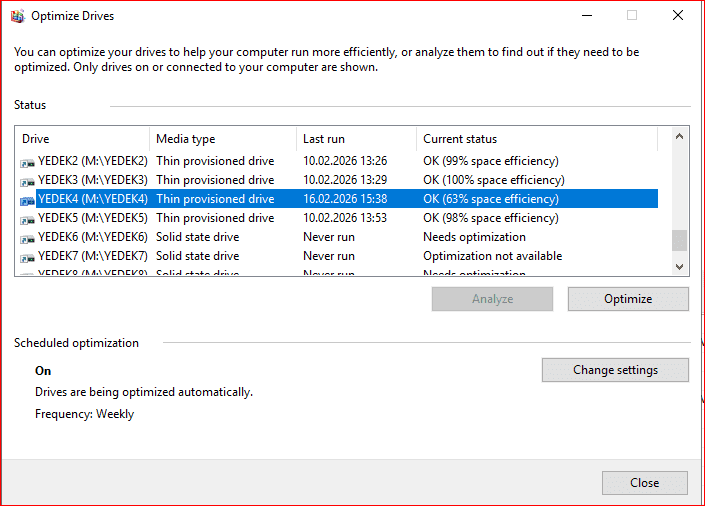Click the YEDEK6 drive icon
This screenshot has height=506, width=705.
click(26, 237)
